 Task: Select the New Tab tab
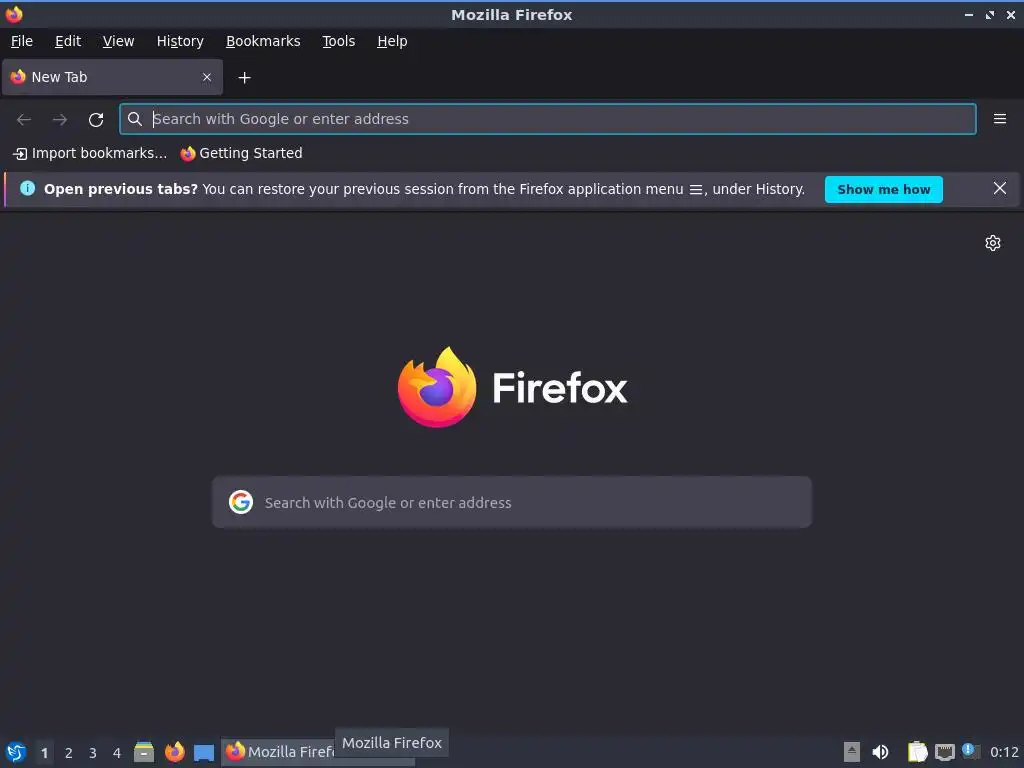(x=112, y=77)
